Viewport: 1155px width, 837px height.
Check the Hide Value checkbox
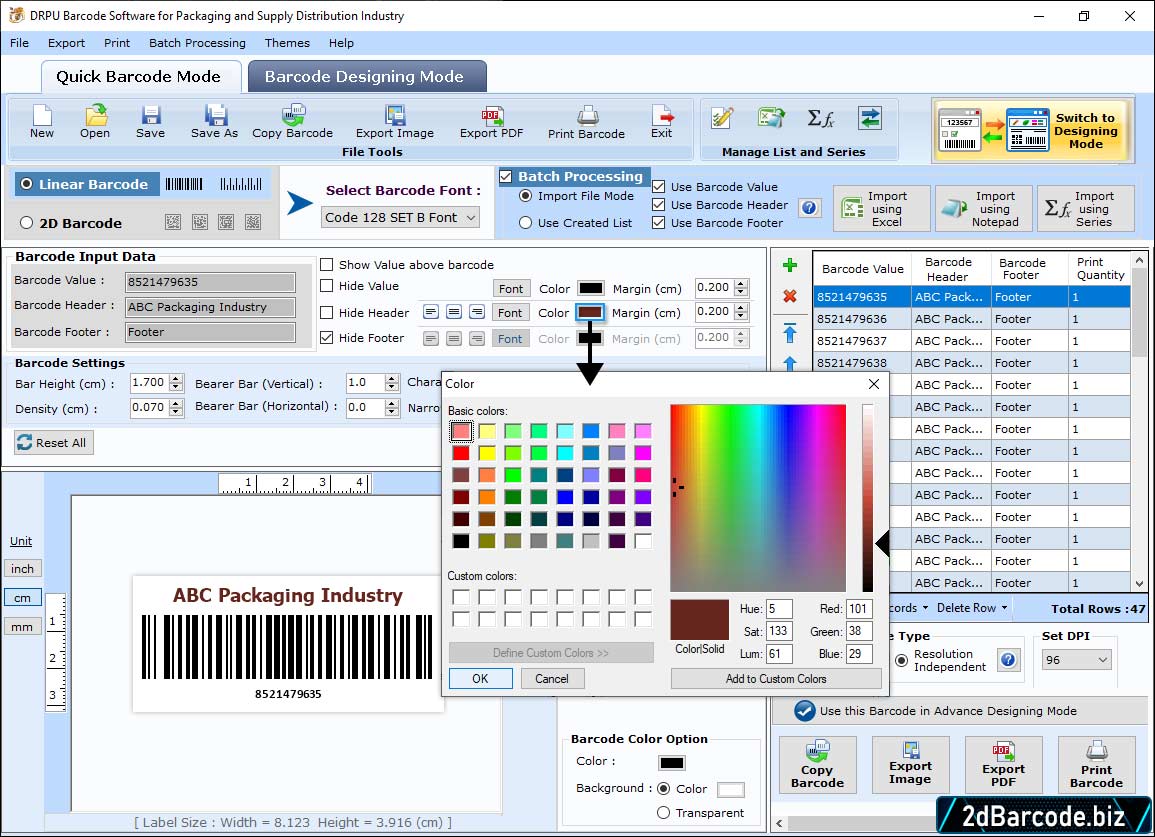point(326,286)
